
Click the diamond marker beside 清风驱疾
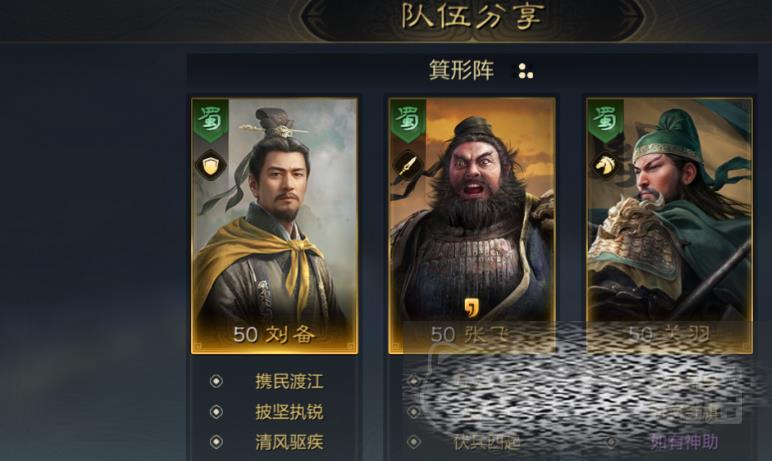pos(216,442)
